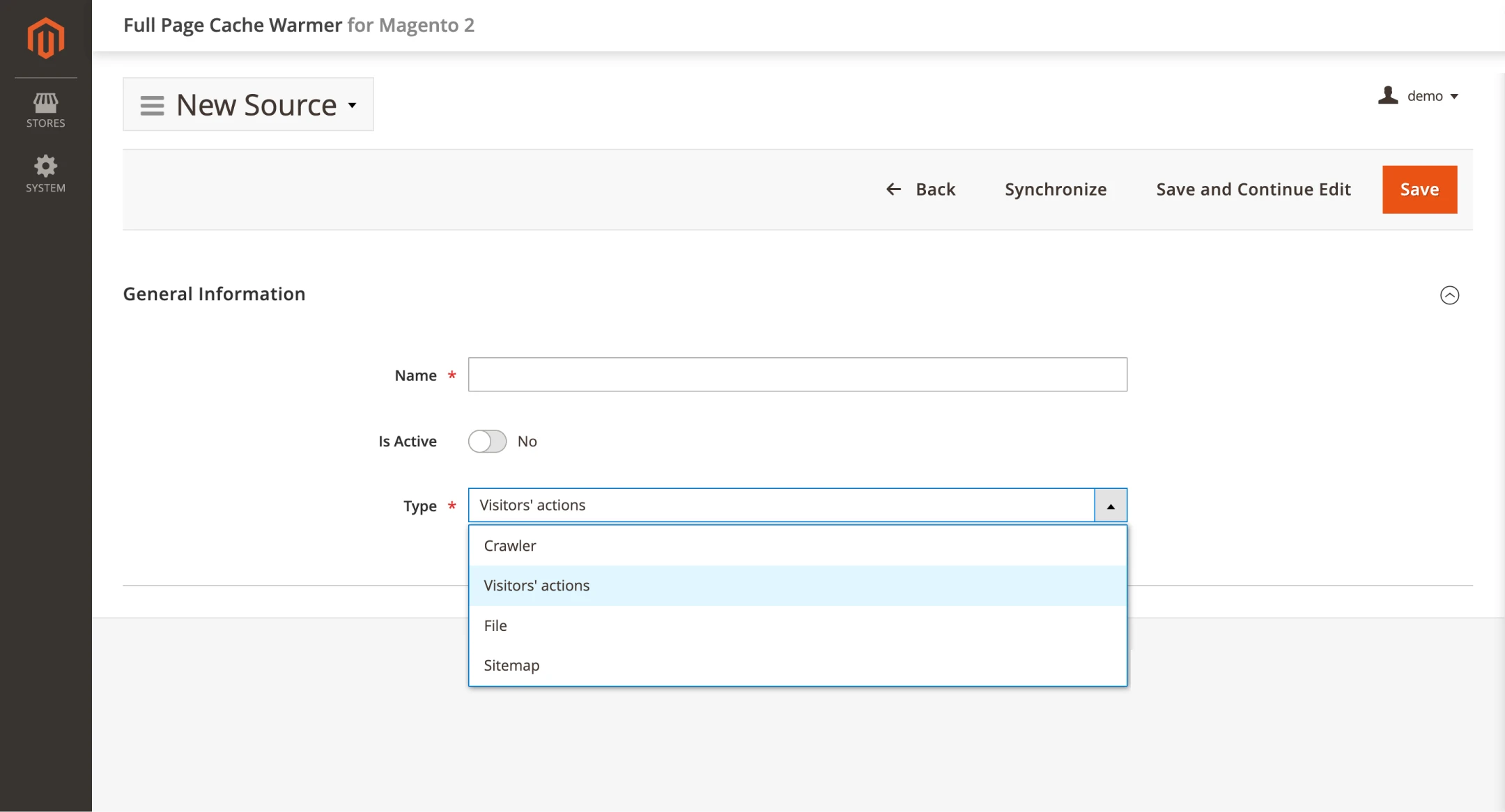This screenshot has width=1505, height=812.
Task: Focus the Name input field
Action: point(797,375)
